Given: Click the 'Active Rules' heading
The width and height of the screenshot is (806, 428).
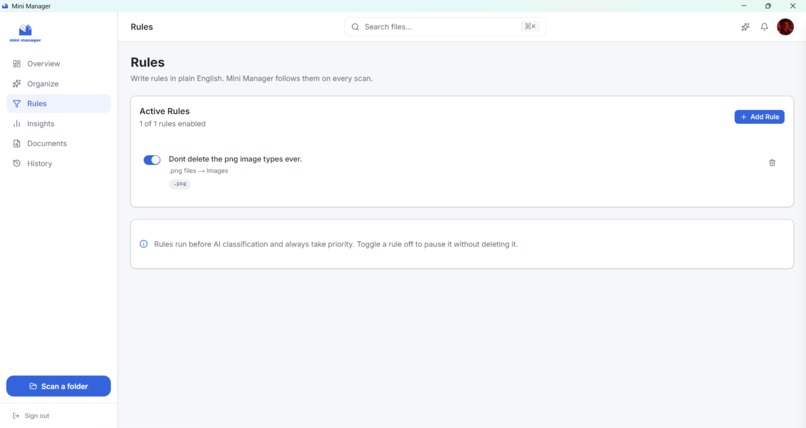Looking at the screenshot, I should [164, 111].
